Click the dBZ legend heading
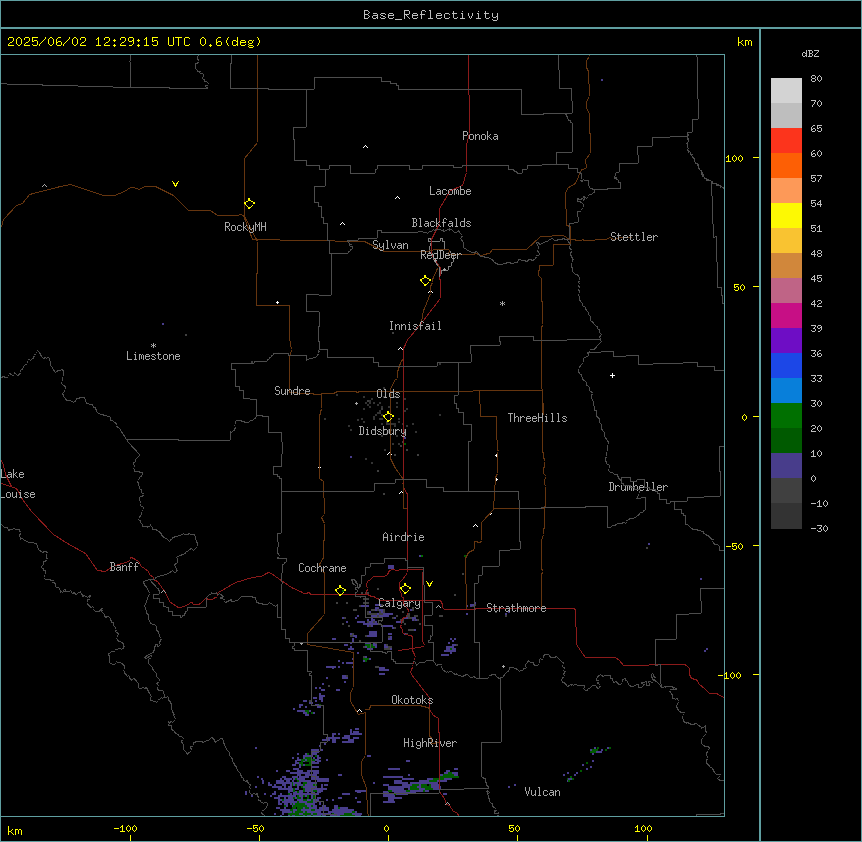Screen dimensions: 862x842 (x=810, y=53)
